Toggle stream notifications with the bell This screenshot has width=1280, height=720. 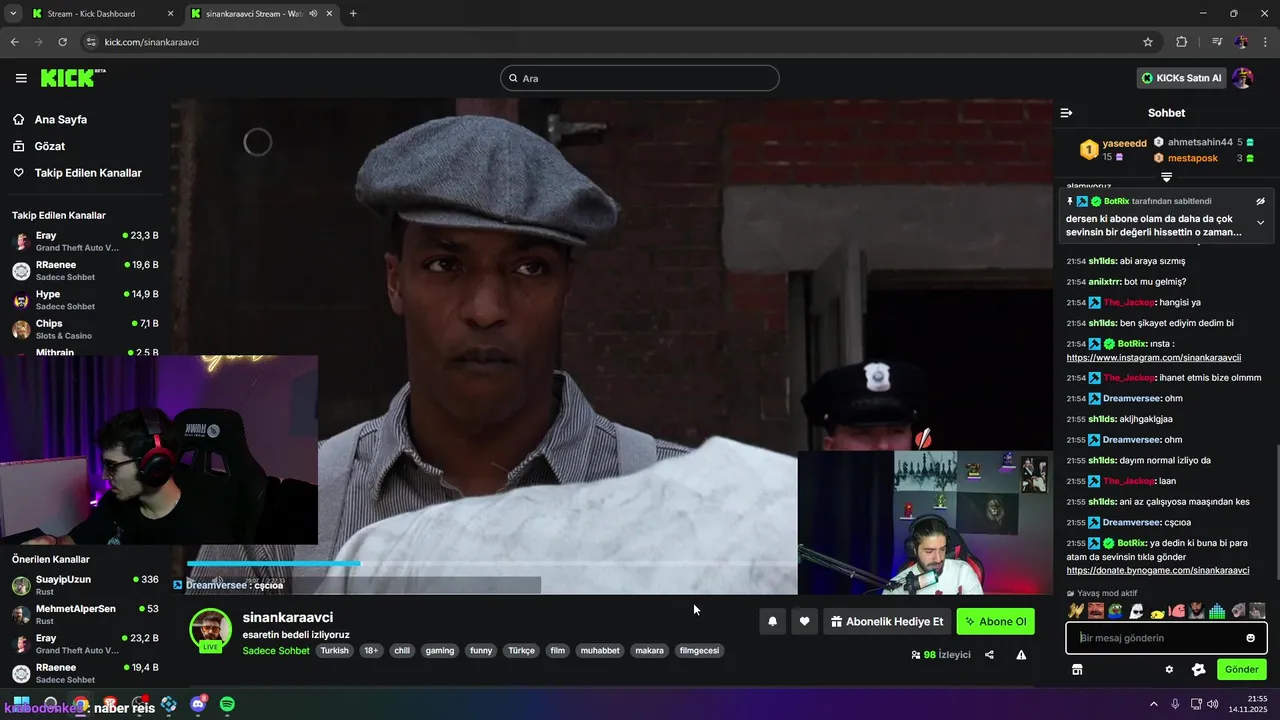click(x=772, y=621)
